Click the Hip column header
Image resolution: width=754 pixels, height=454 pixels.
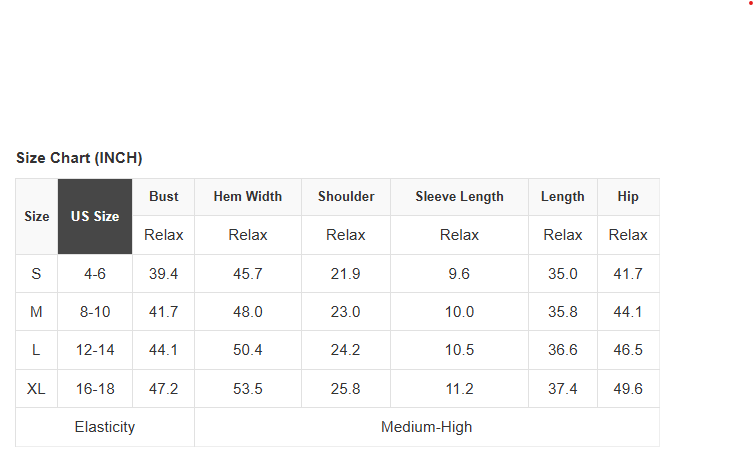coord(628,197)
